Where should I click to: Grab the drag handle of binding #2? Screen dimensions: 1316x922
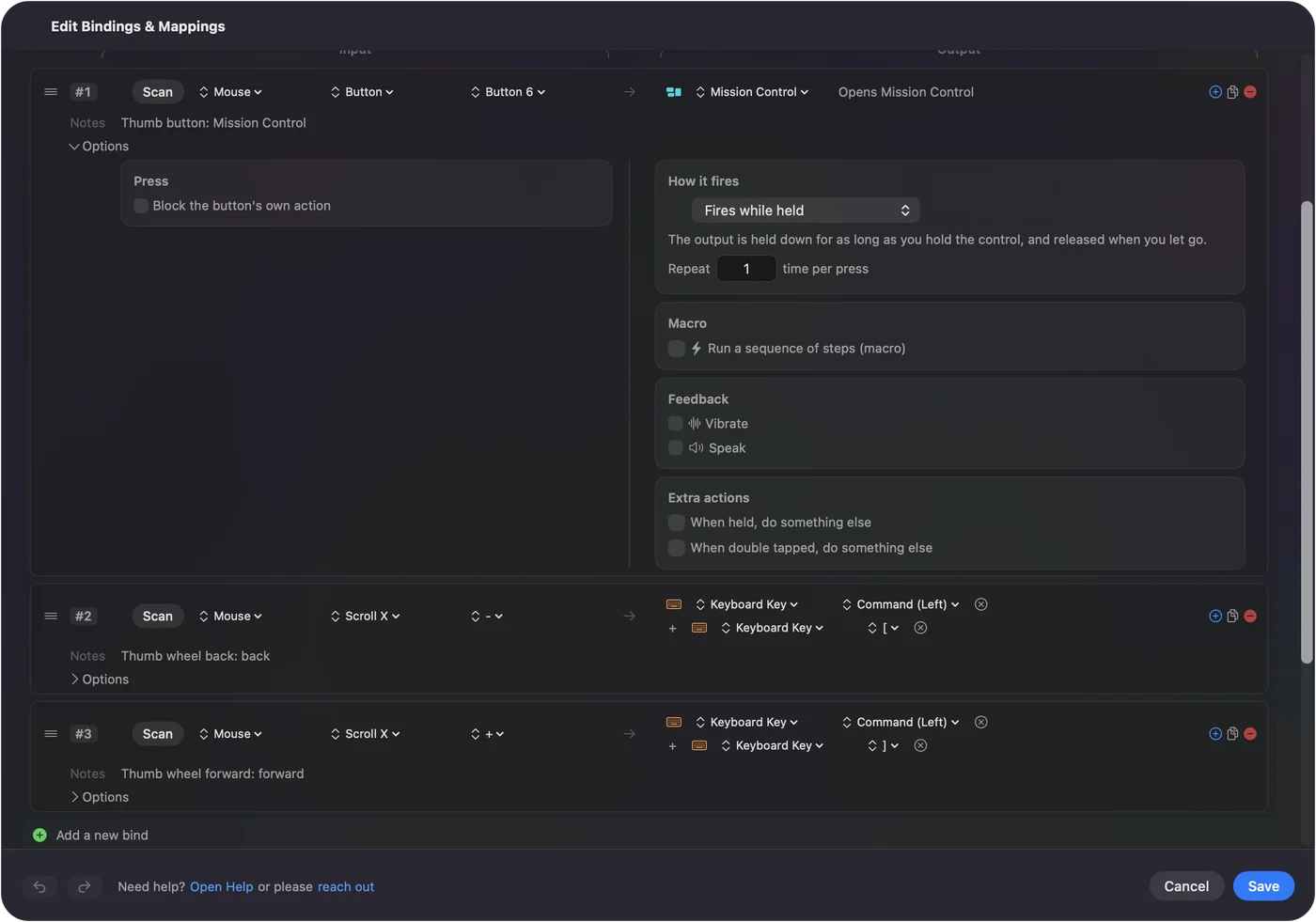point(51,617)
